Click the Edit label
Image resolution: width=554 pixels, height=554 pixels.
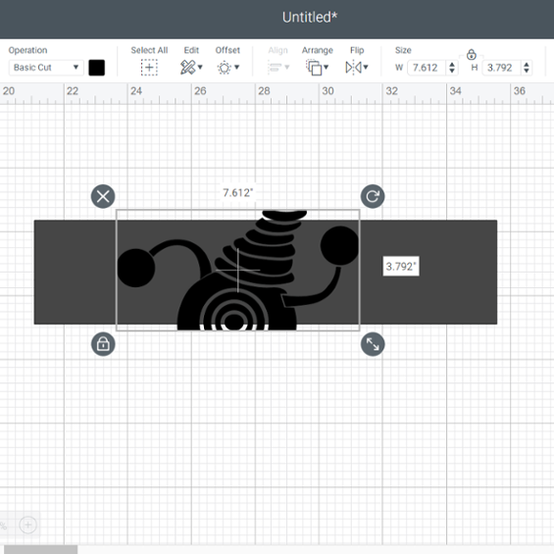pyautogui.click(x=191, y=50)
